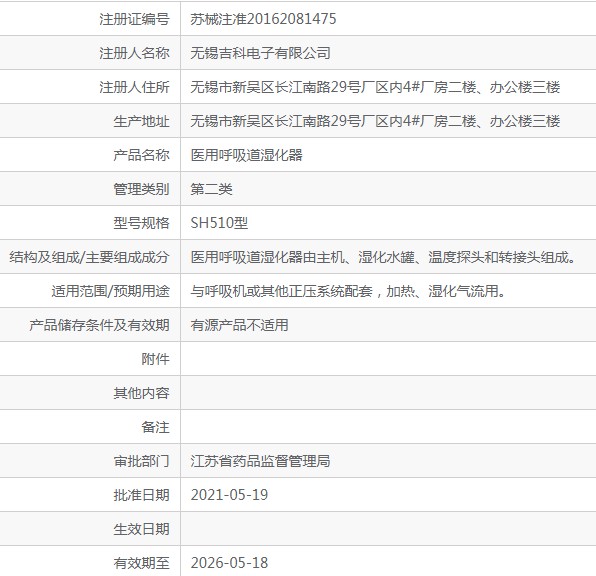Click the 结构及组成 description text
The height and width of the screenshot is (576, 596).
383,257
